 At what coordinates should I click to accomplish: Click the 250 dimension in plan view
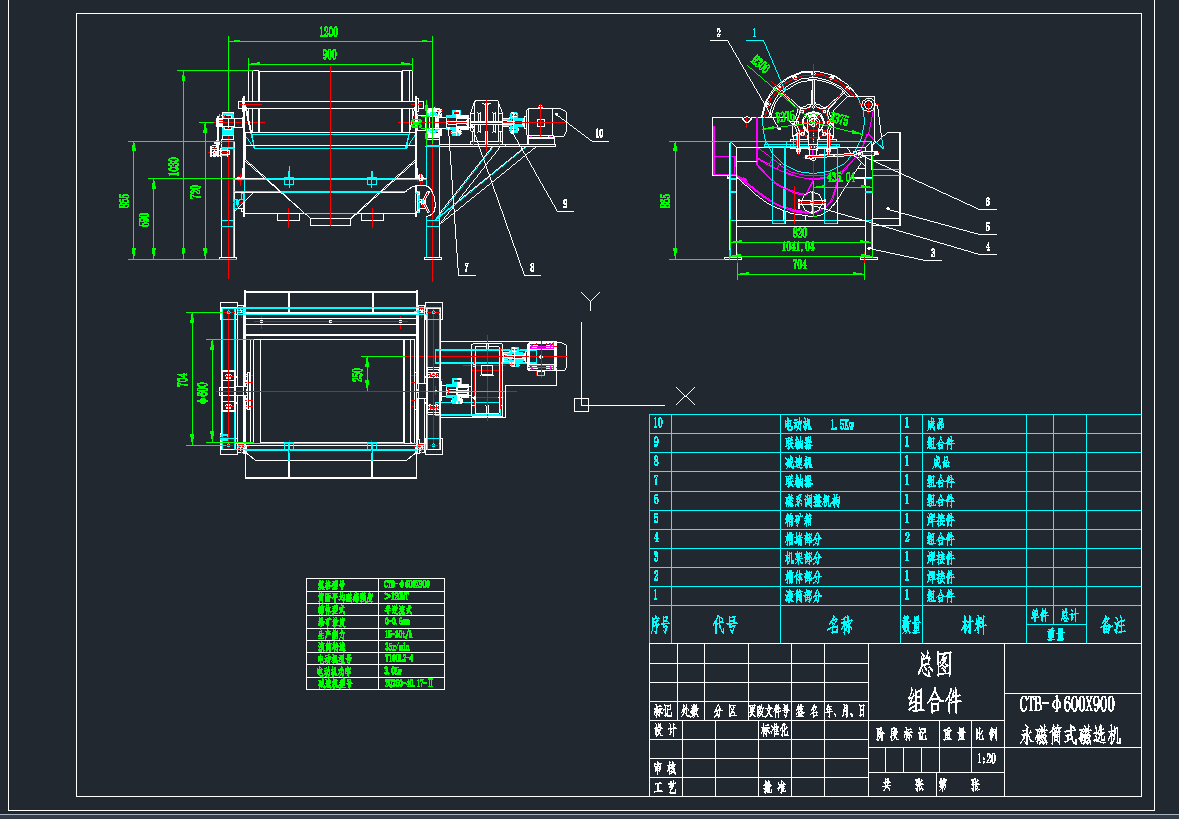[x=357, y=374]
